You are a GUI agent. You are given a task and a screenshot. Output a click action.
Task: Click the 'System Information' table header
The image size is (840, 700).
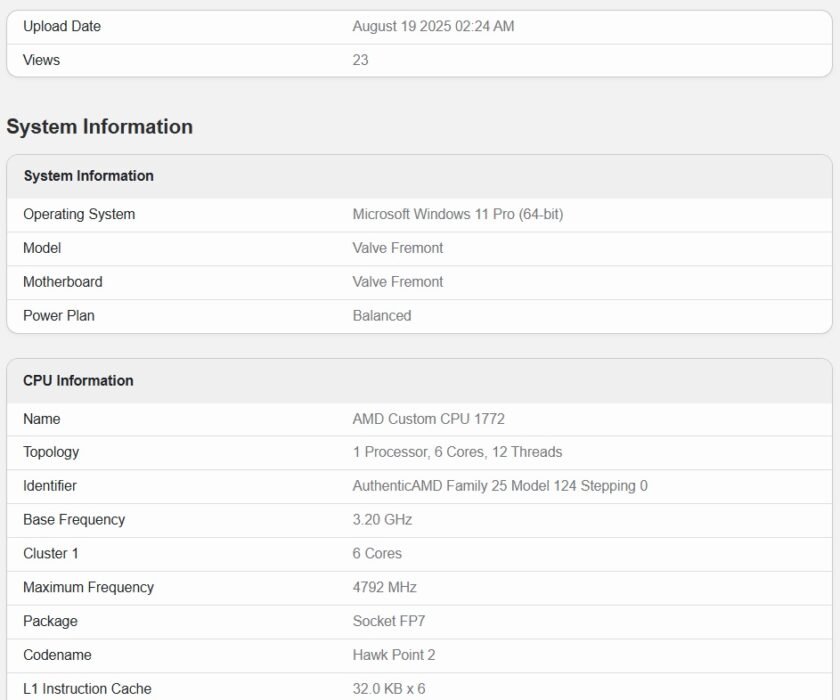pyautogui.click(x=88, y=176)
